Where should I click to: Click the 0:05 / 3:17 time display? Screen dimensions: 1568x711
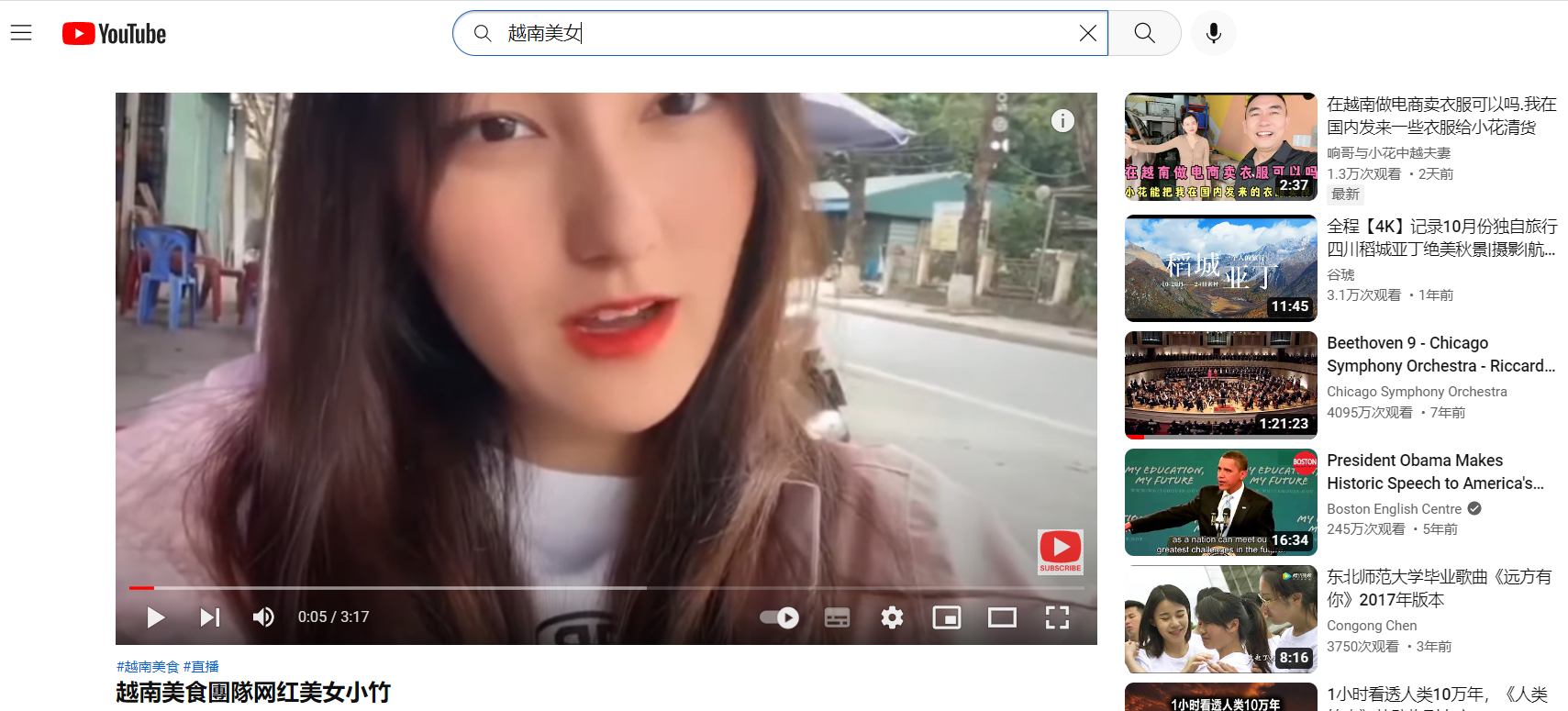point(333,617)
